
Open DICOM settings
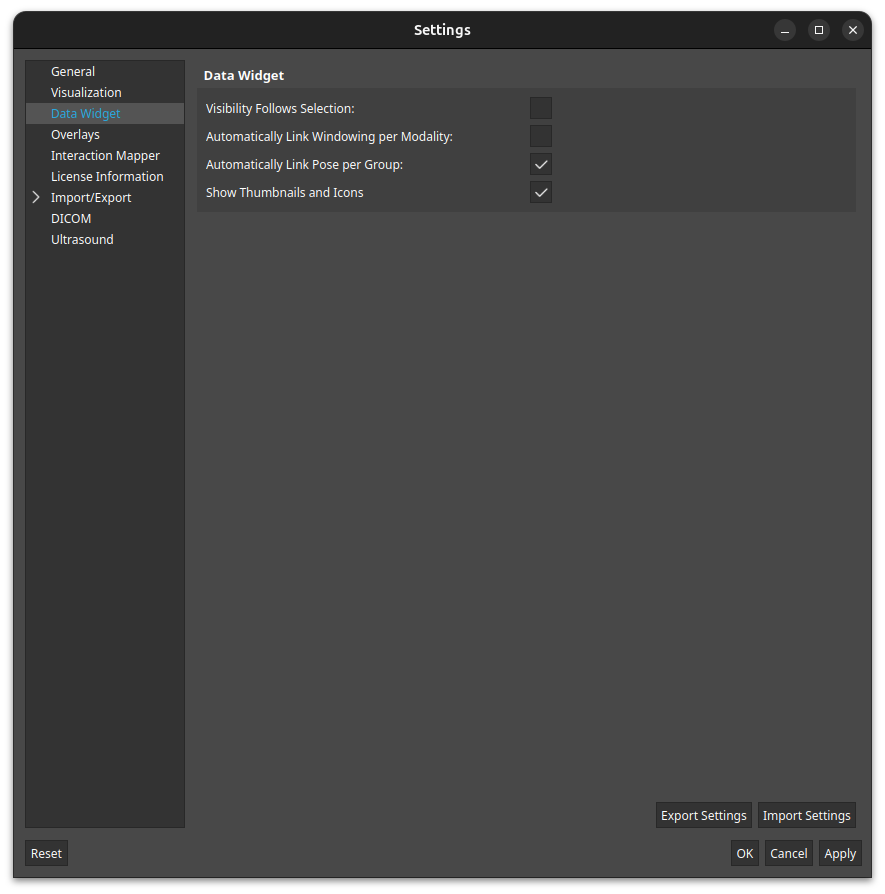(105, 218)
